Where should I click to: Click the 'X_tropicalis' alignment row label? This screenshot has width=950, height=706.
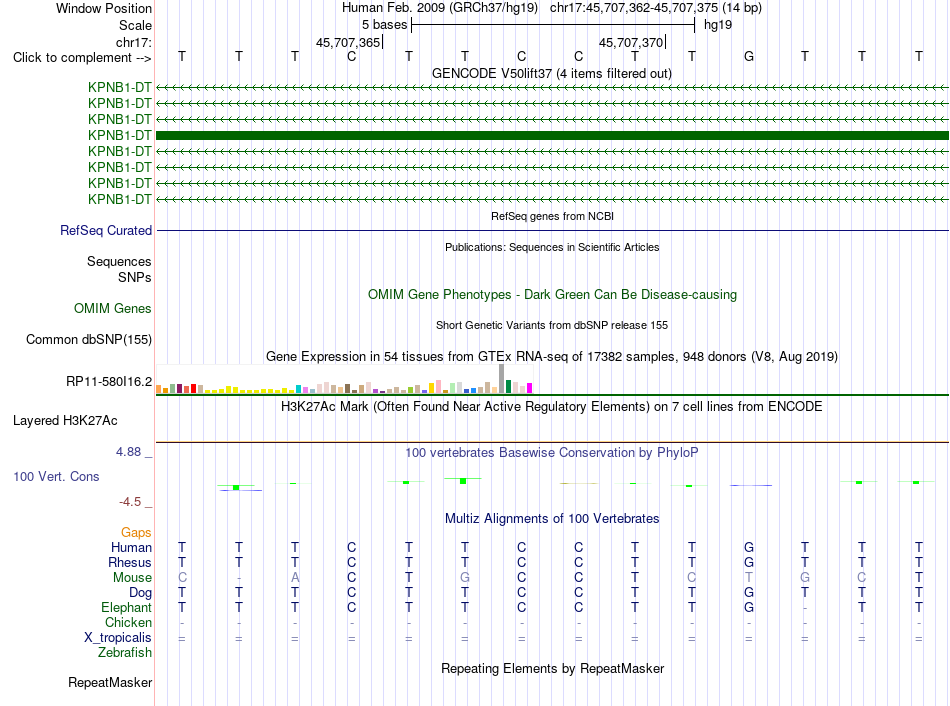point(118,638)
